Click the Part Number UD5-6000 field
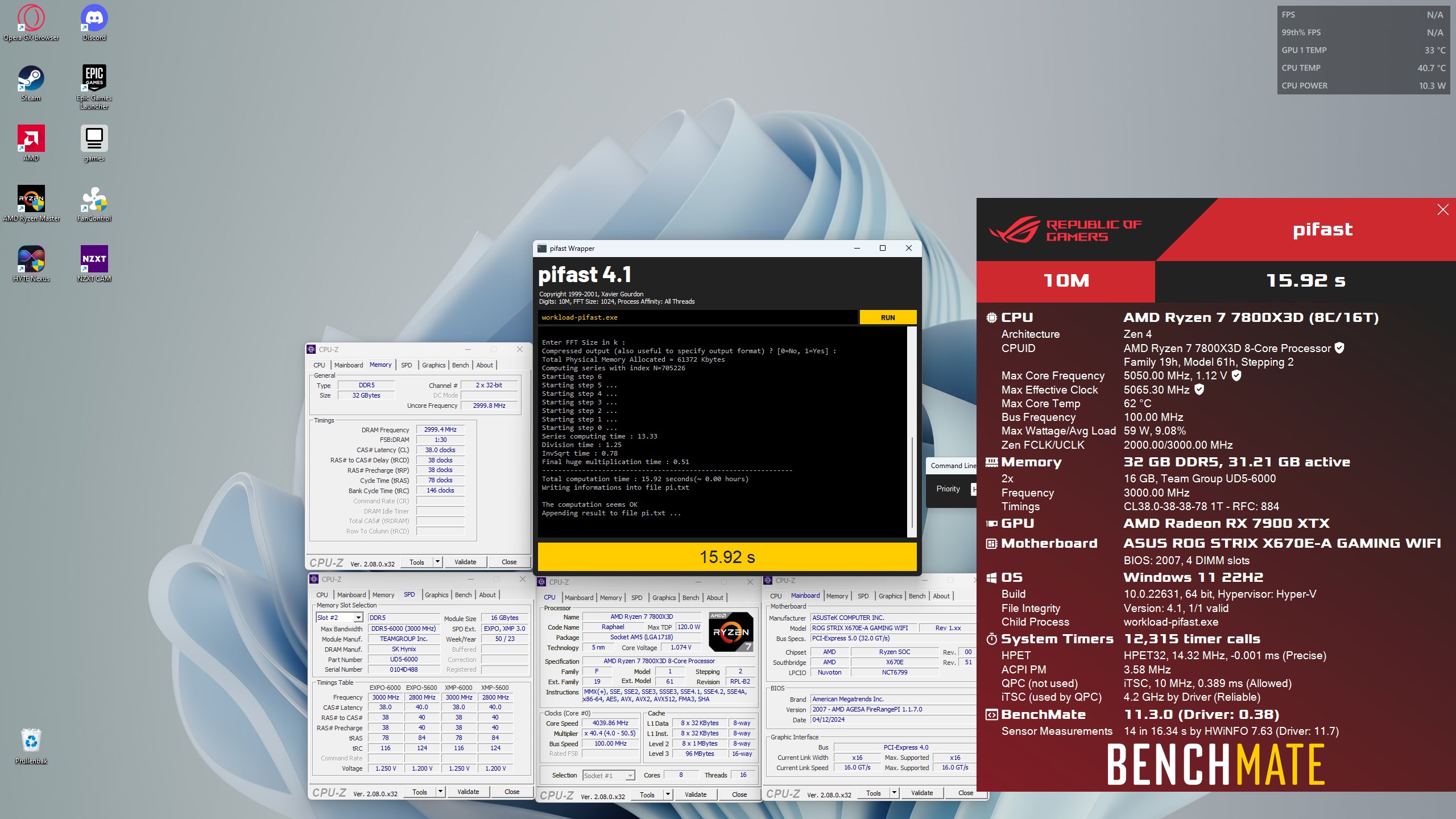This screenshot has width=1456, height=819. pyautogui.click(x=404, y=660)
